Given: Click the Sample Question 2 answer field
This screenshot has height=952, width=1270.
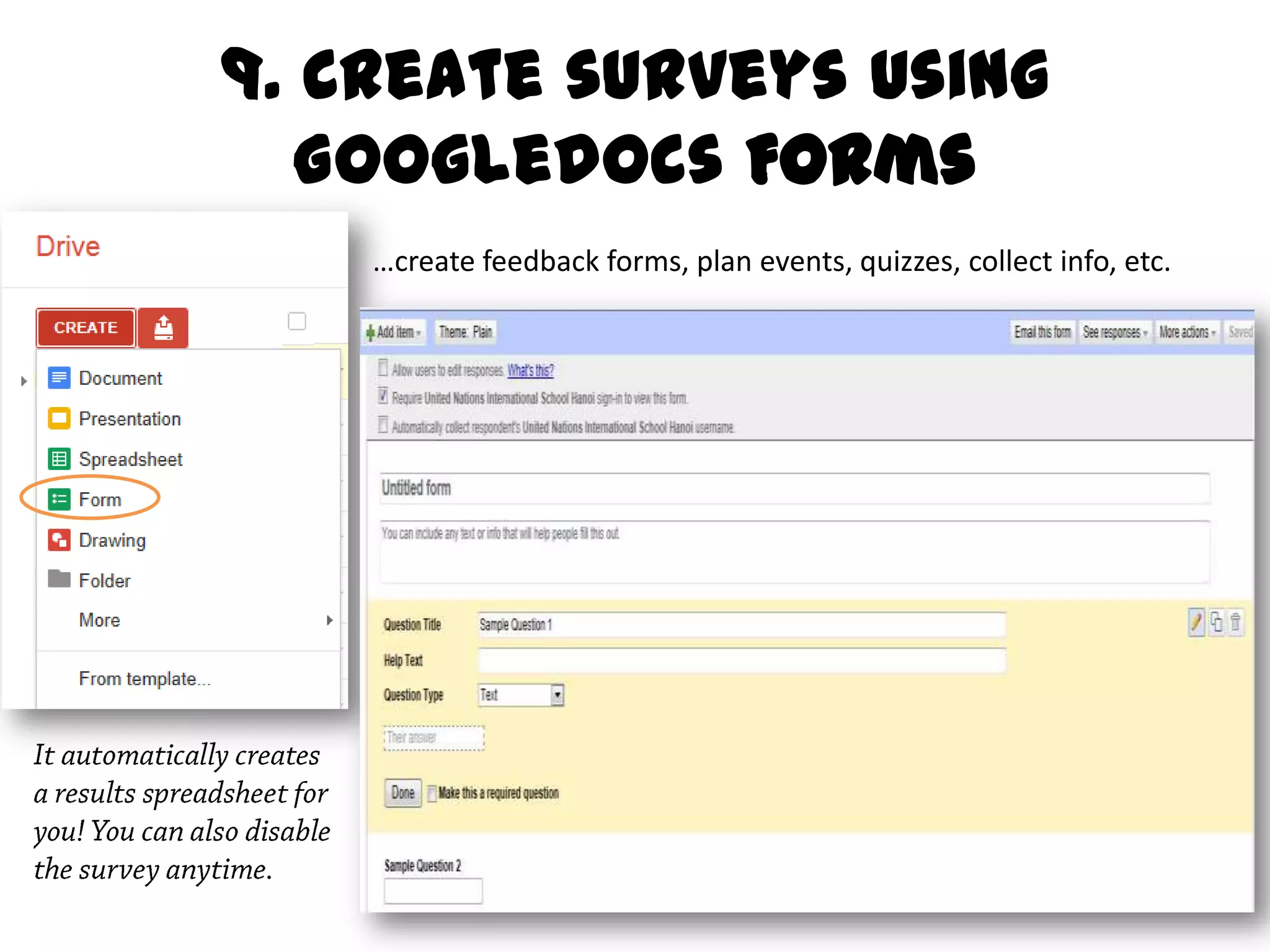Looking at the screenshot, I should pos(433,891).
